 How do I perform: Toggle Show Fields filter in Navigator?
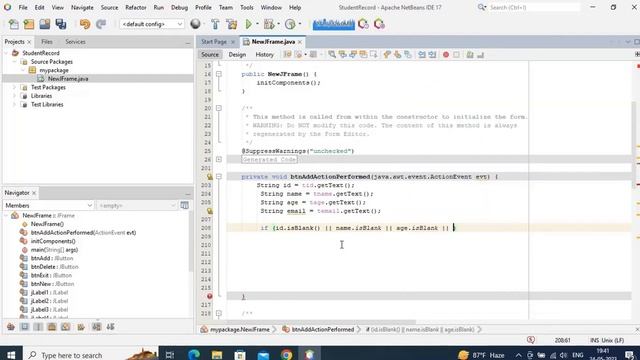24,327
